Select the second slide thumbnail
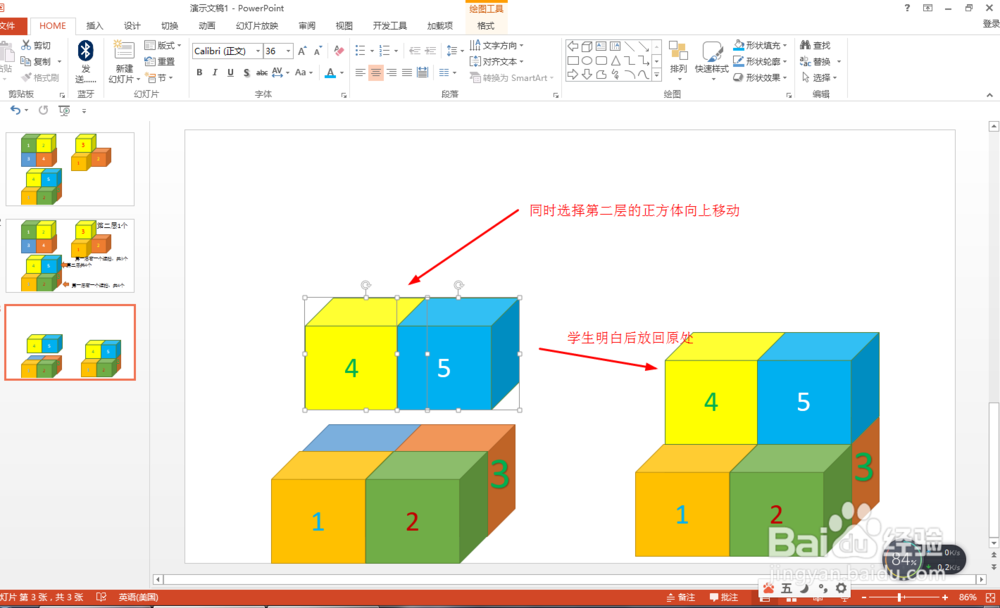 (x=70, y=256)
